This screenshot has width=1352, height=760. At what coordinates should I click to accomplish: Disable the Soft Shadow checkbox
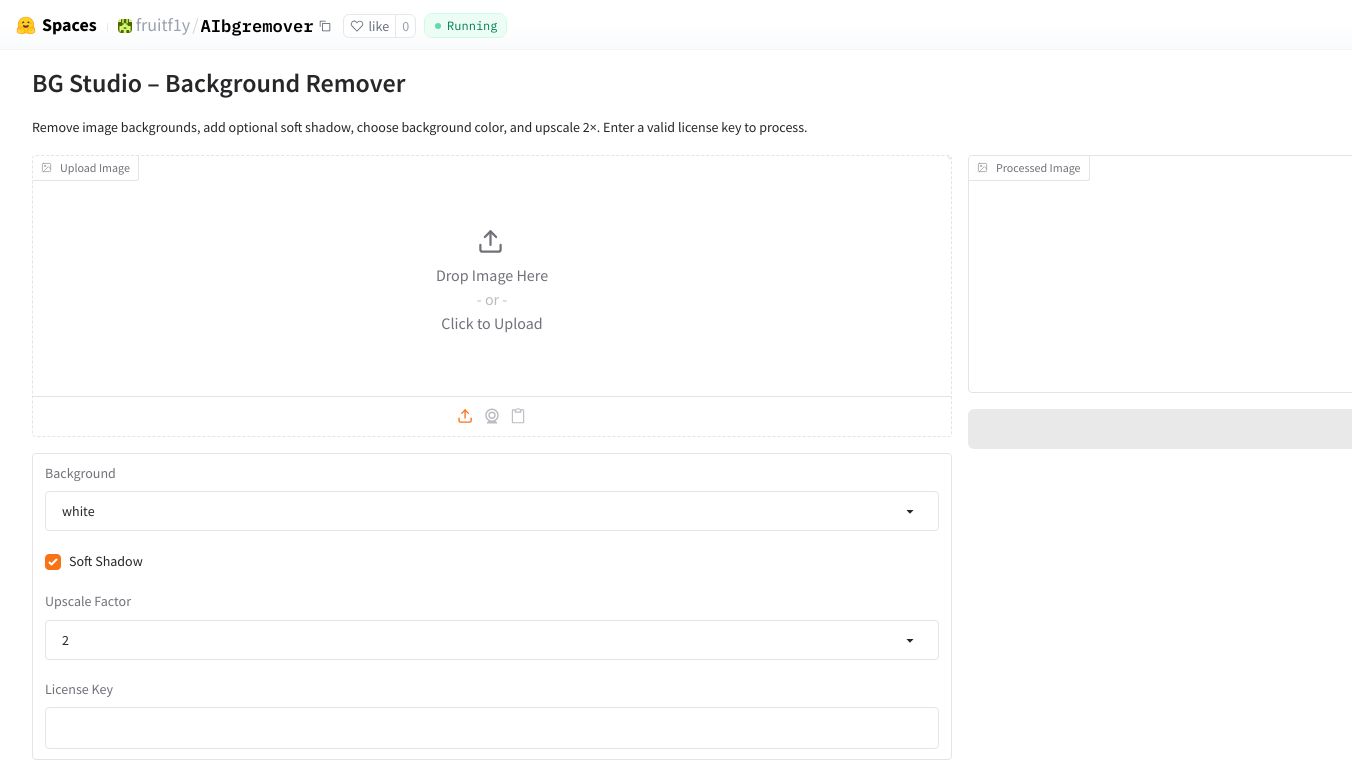tap(53, 562)
